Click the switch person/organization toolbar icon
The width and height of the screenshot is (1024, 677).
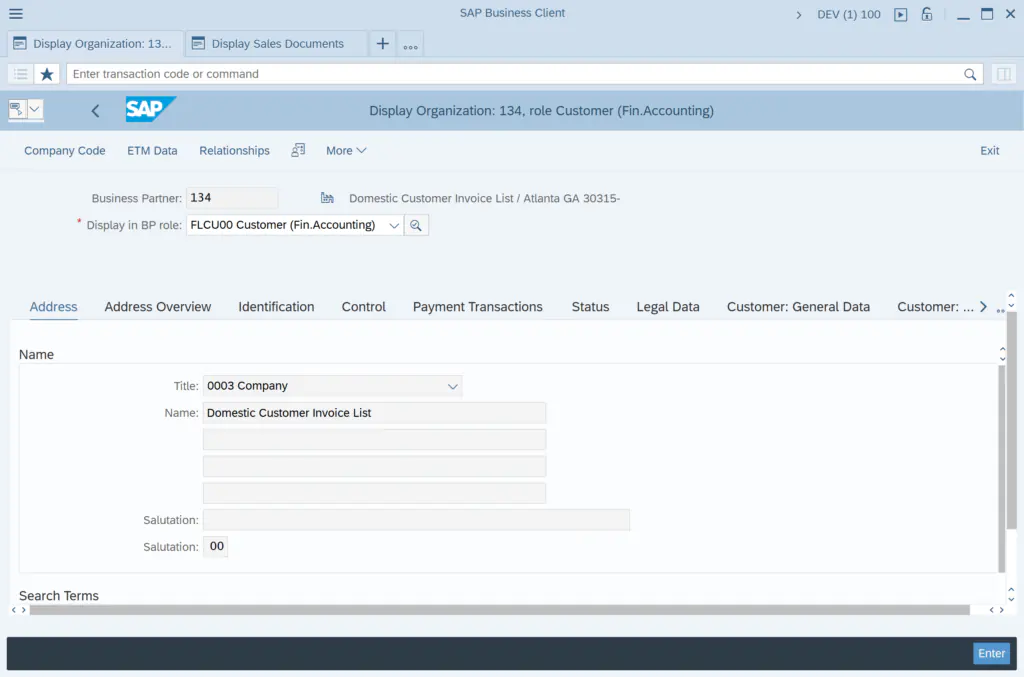coord(298,150)
